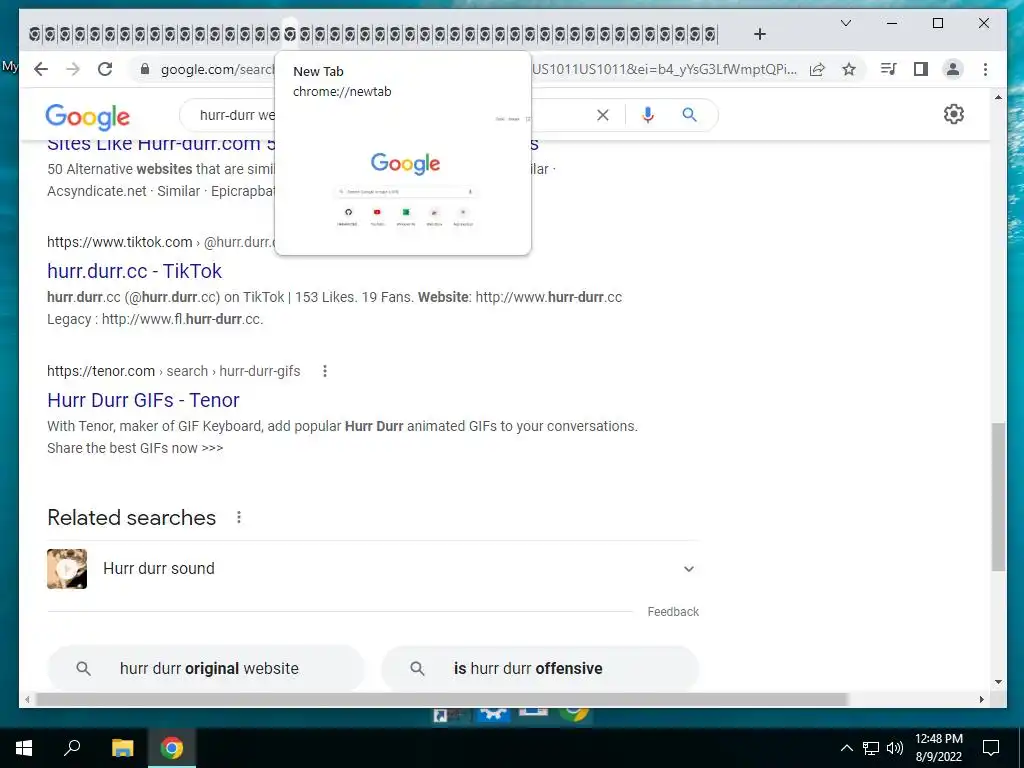Viewport: 1024px width, 768px height.
Task: Select the first tab in tab strip
Action: click(x=35, y=33)
